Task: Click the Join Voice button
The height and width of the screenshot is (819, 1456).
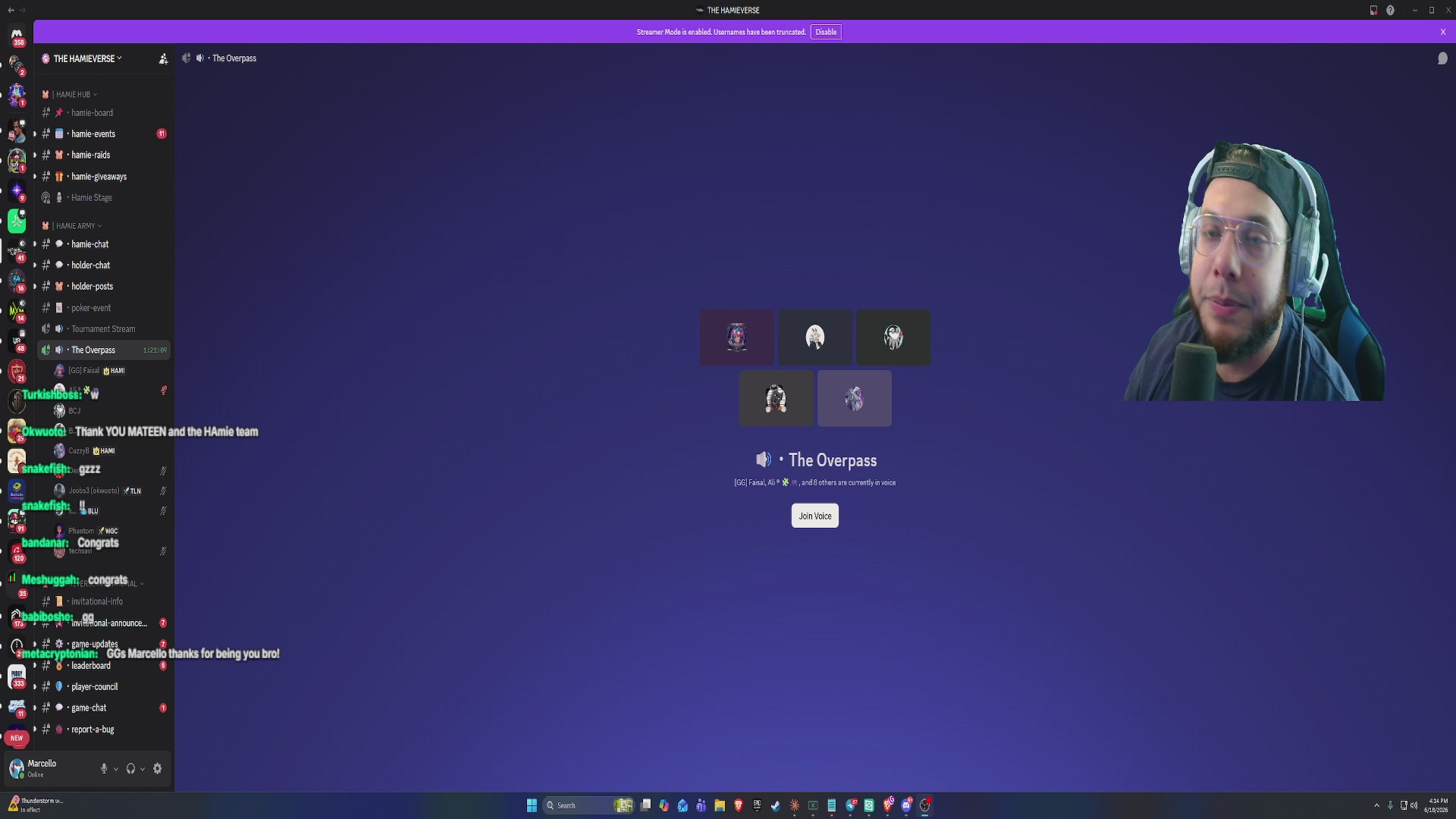Action: (814, 516)
